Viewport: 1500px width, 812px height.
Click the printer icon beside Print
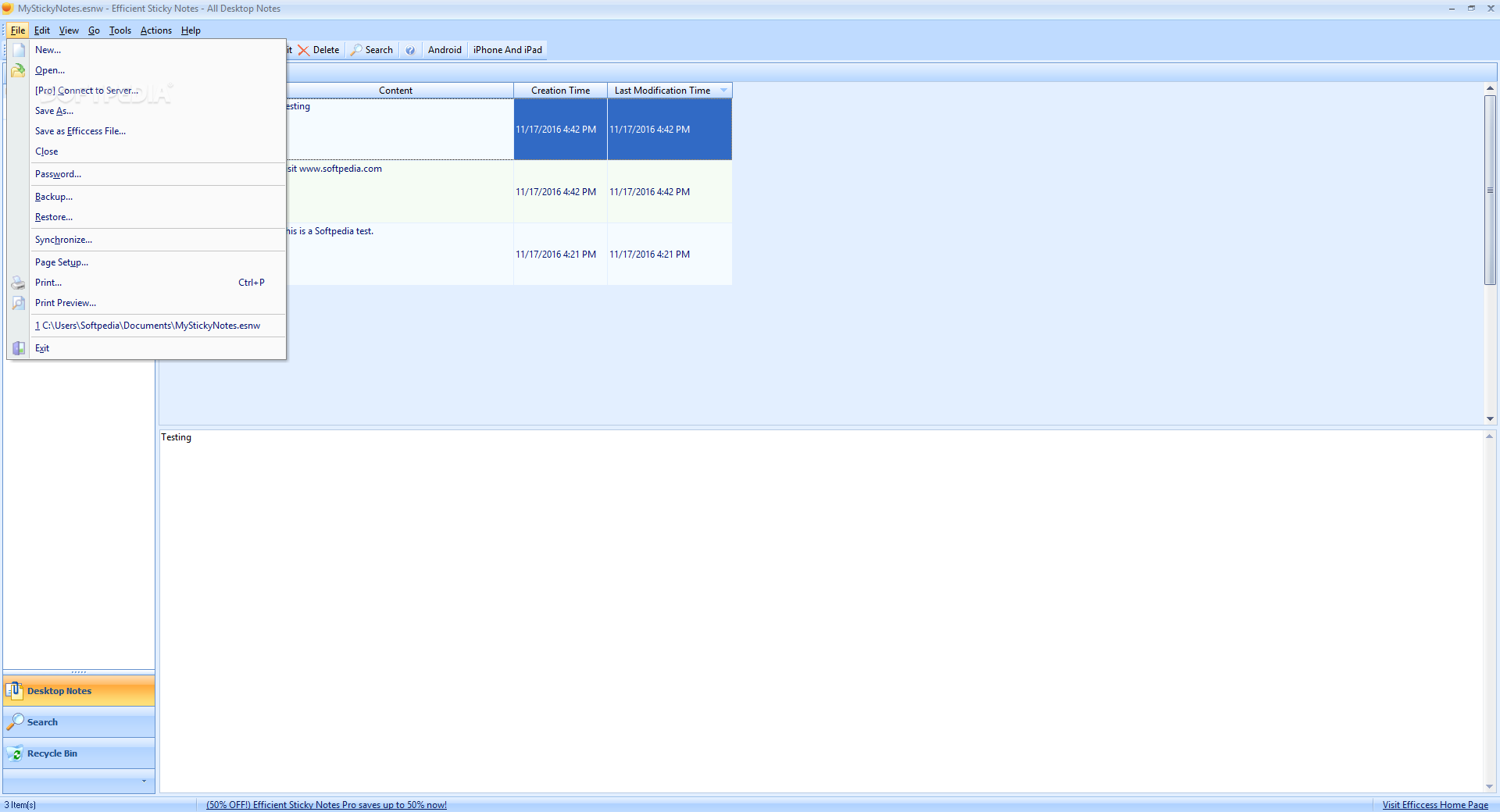tap(18, 283)
